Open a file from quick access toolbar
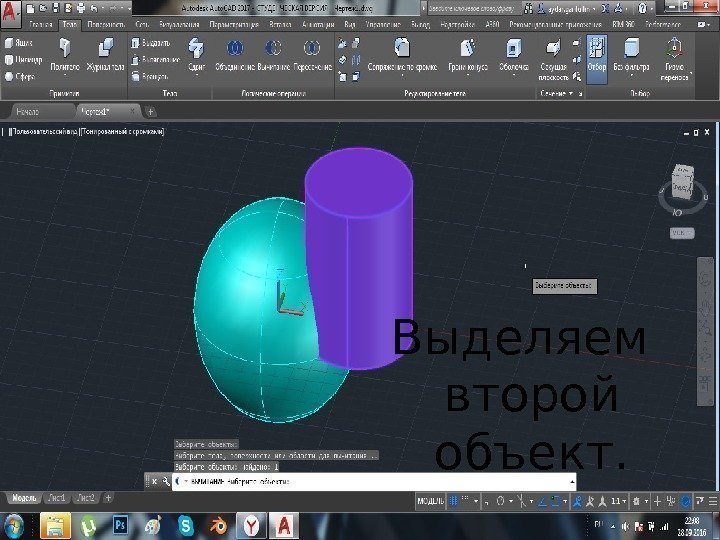Viewport: 720px width, 540px height. coord(43,8)
